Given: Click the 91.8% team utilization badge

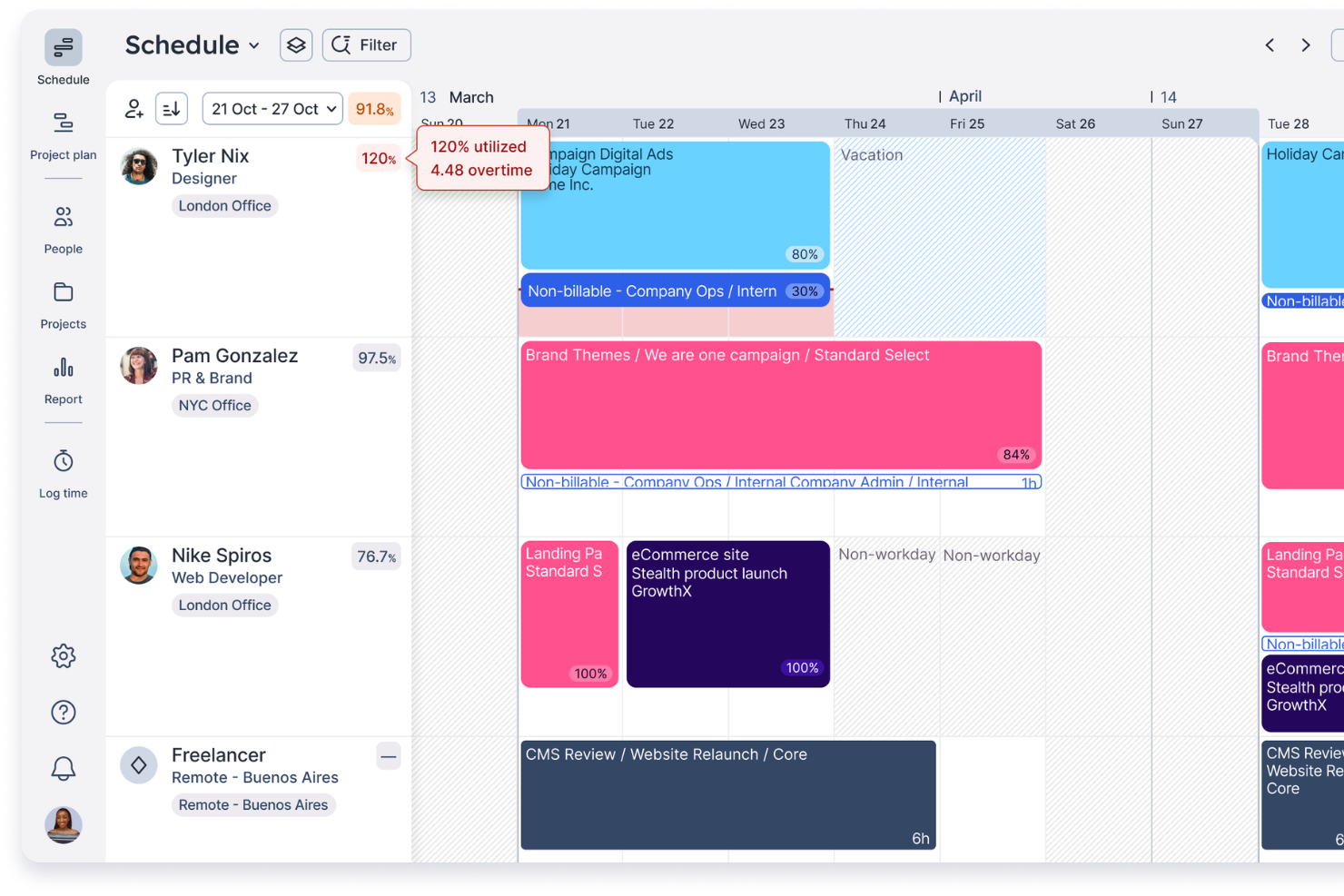Looking at the screenshot, I should [x=374, y=109].
